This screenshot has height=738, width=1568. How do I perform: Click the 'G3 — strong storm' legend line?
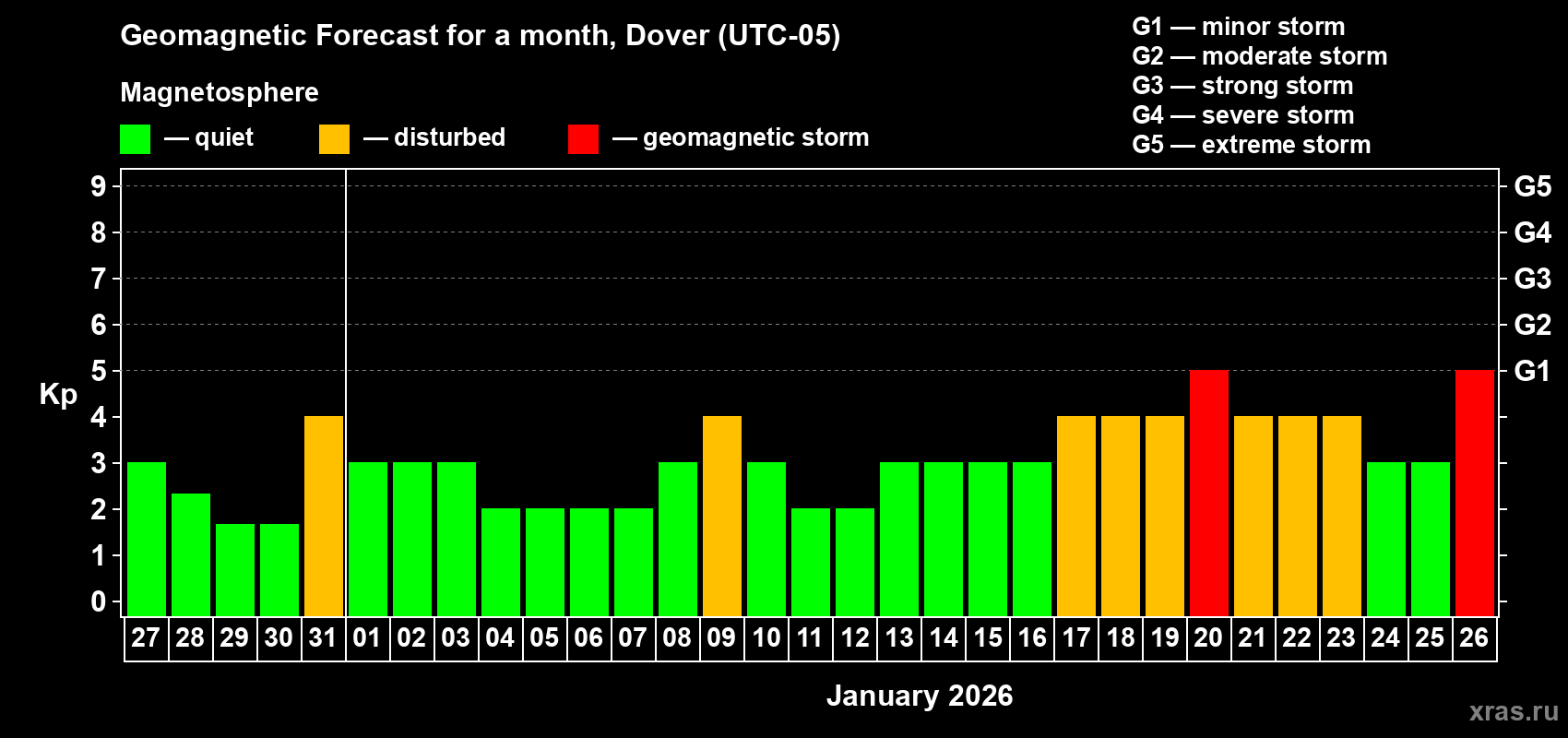tap(1242, 86)
